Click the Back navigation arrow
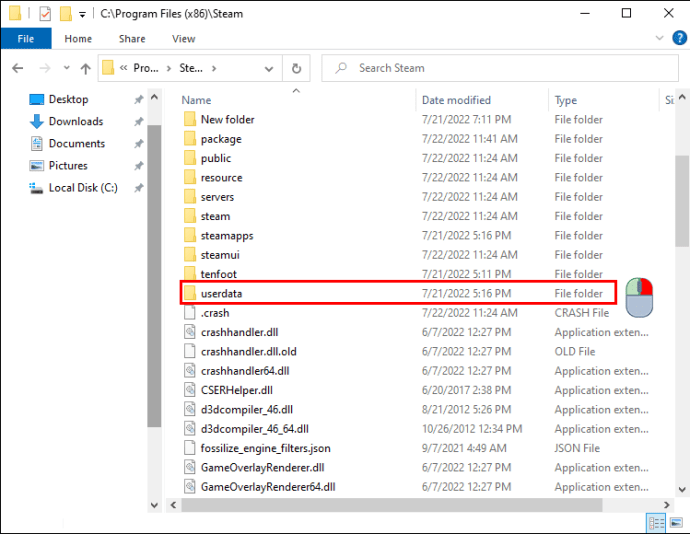 (x=18, y=68)
